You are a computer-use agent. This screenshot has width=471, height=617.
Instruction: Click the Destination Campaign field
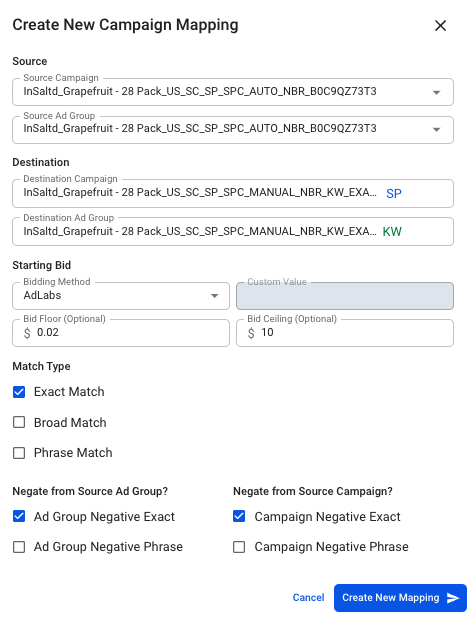[x=233, y=193]
